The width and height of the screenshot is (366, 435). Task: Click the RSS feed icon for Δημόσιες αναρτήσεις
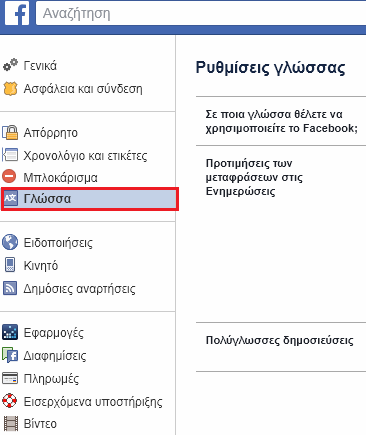[x=10, y=288]
